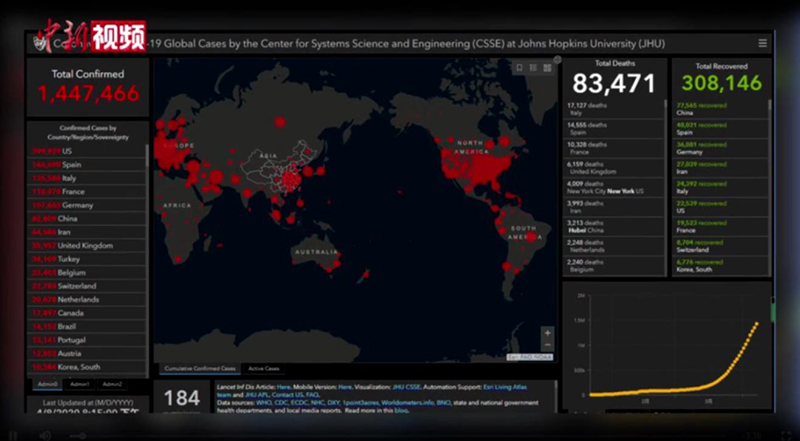Zoom out on the map with minus button
The width and height of the screenshot is (800, 441).
[x=547, y=345]
